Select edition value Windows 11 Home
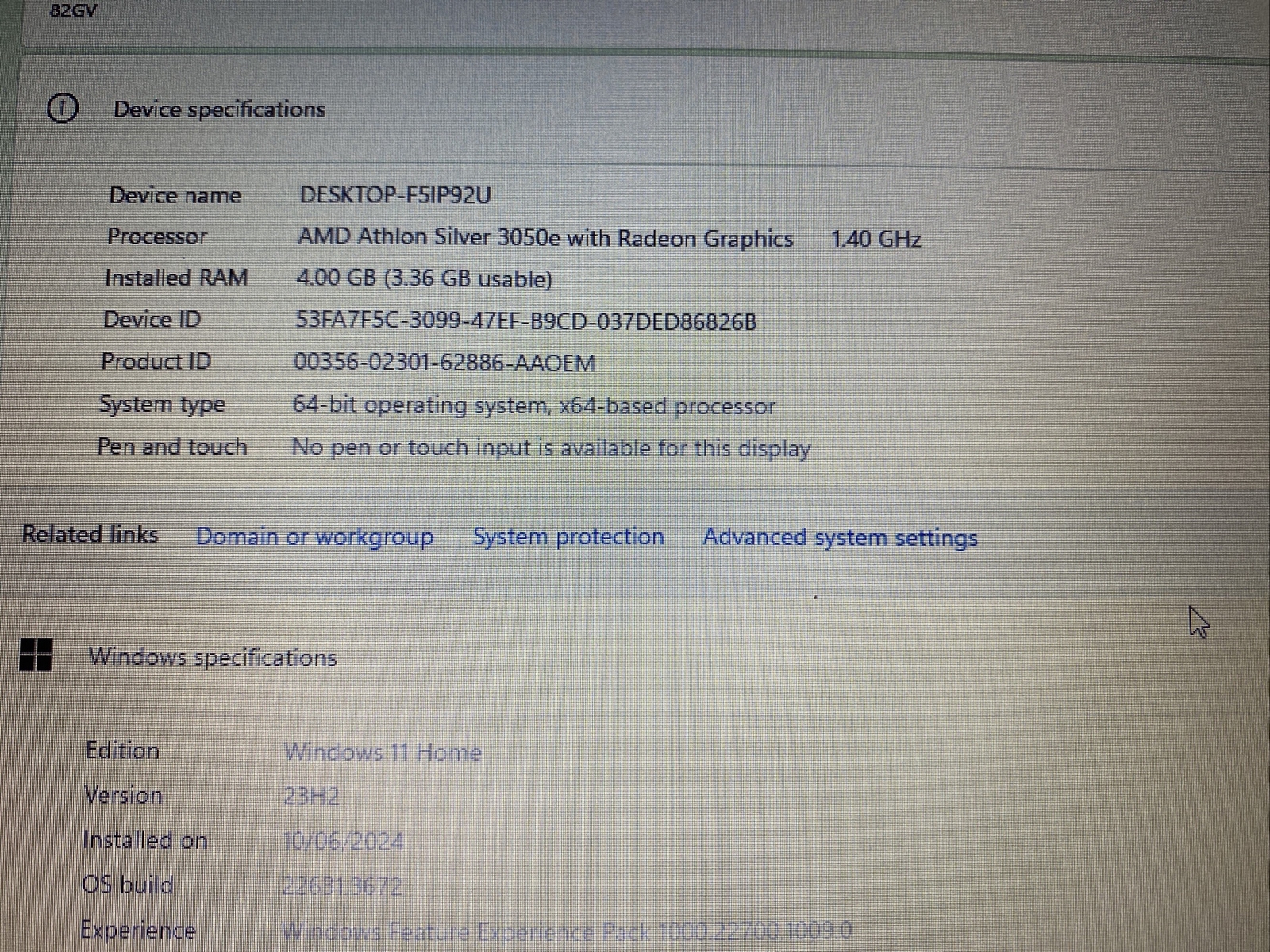Screen dimensions: 1270x952 coord(383,751)
